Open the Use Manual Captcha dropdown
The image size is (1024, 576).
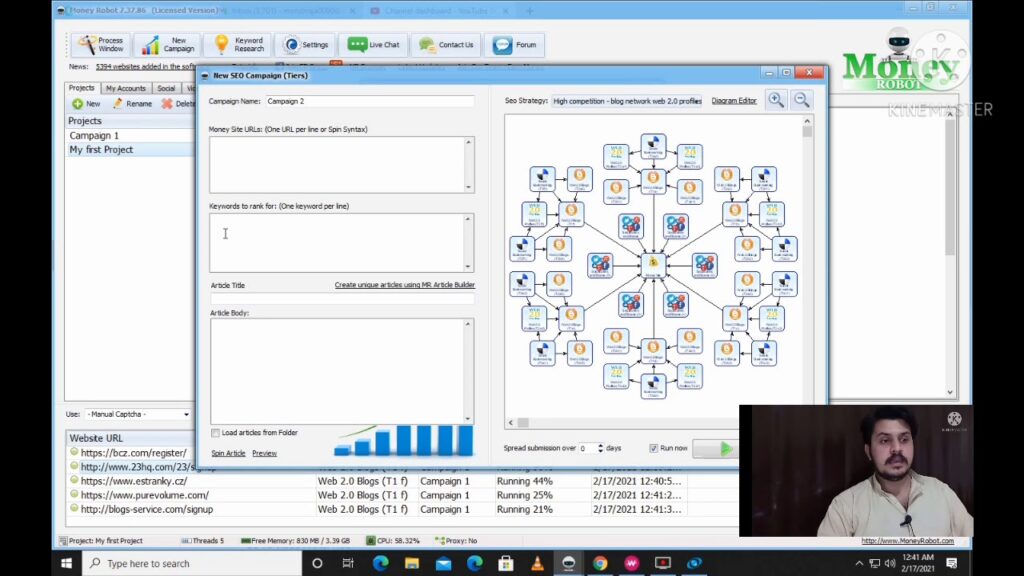(x=137, y=414)
